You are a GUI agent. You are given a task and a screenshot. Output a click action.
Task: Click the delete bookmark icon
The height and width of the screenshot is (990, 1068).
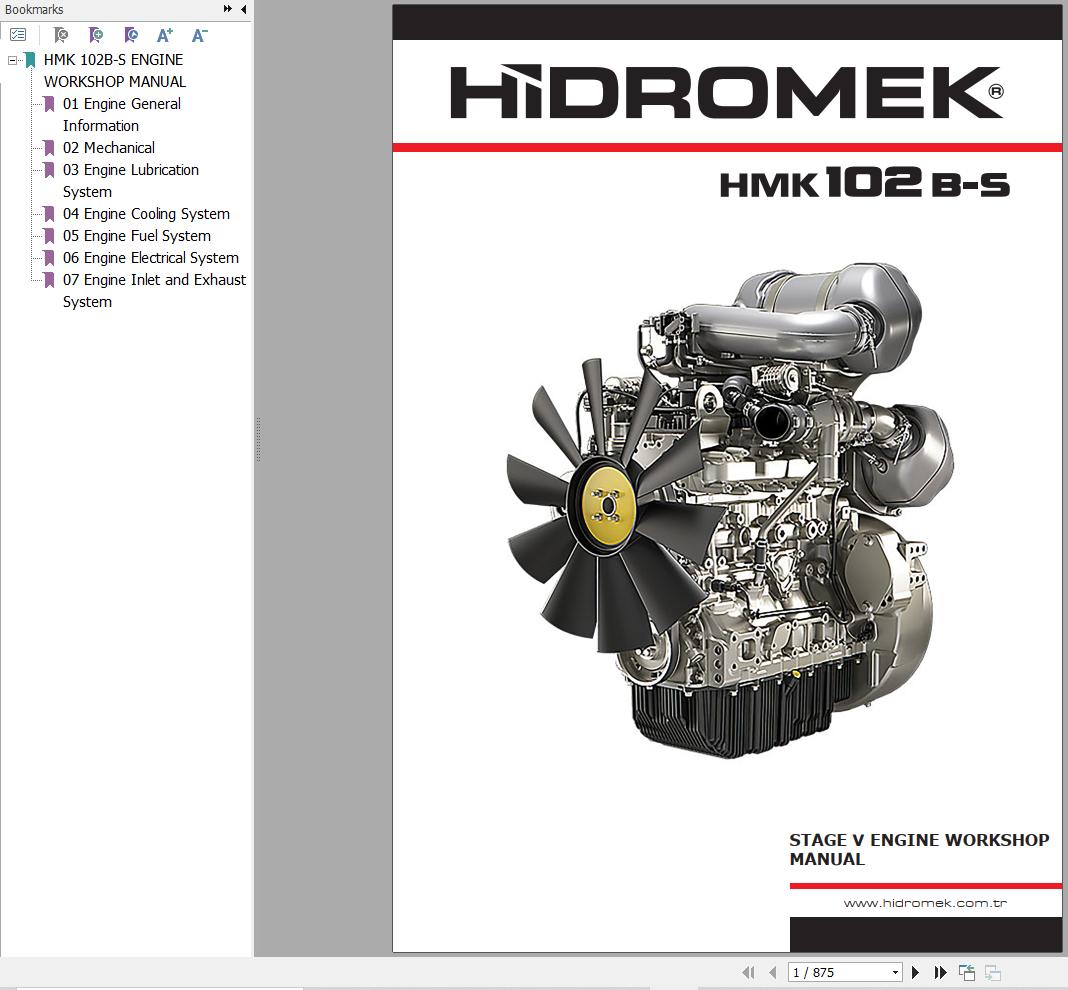coord(60,35)
